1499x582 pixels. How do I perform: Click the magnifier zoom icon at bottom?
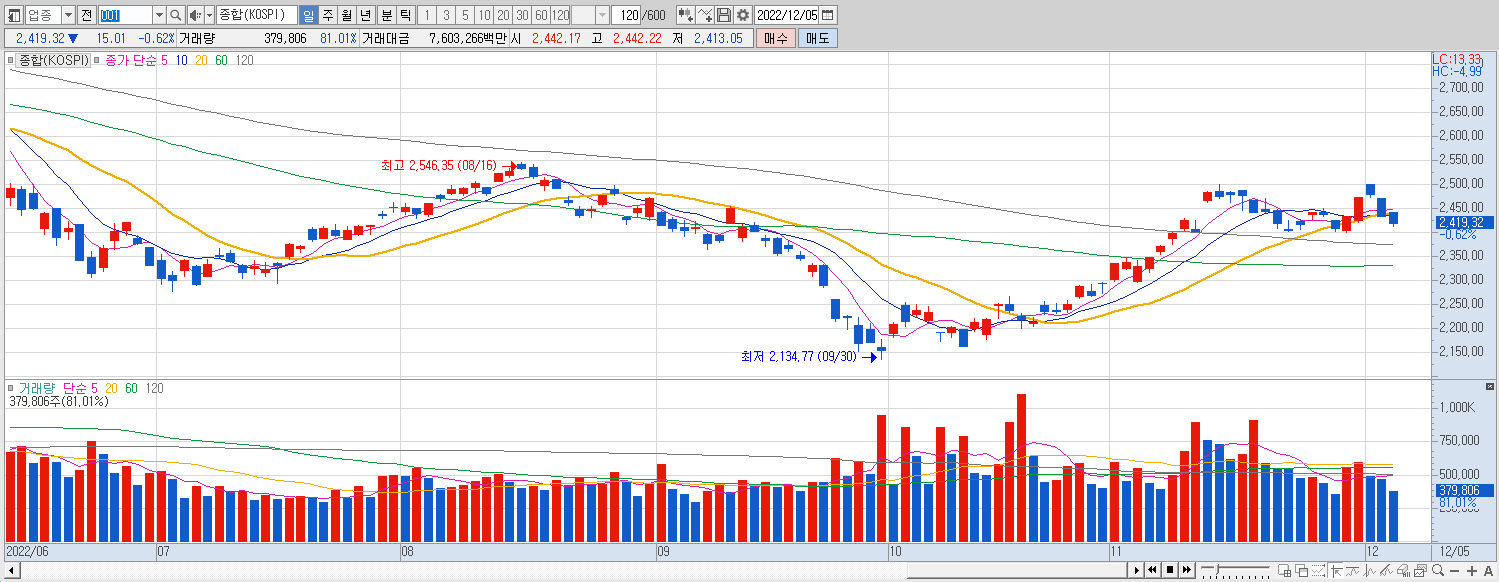(1438, 571)
